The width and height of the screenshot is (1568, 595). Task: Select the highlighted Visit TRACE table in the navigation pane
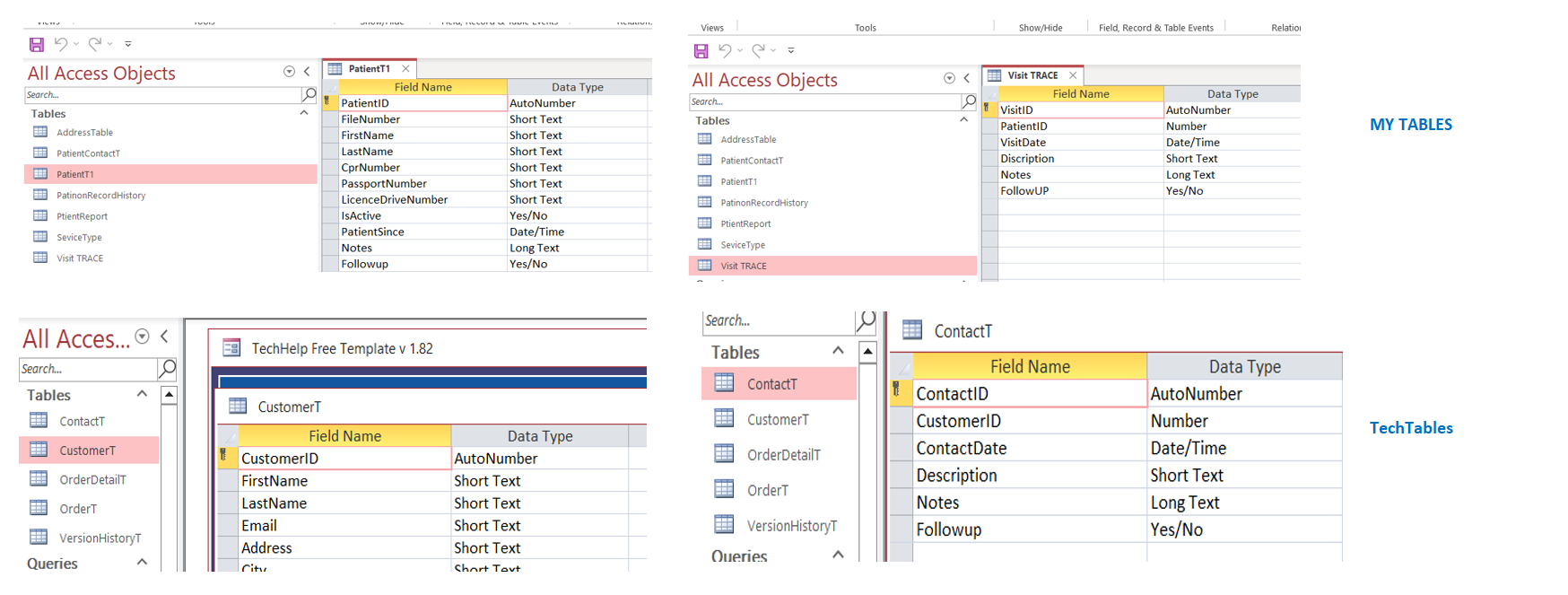(832, 266)
